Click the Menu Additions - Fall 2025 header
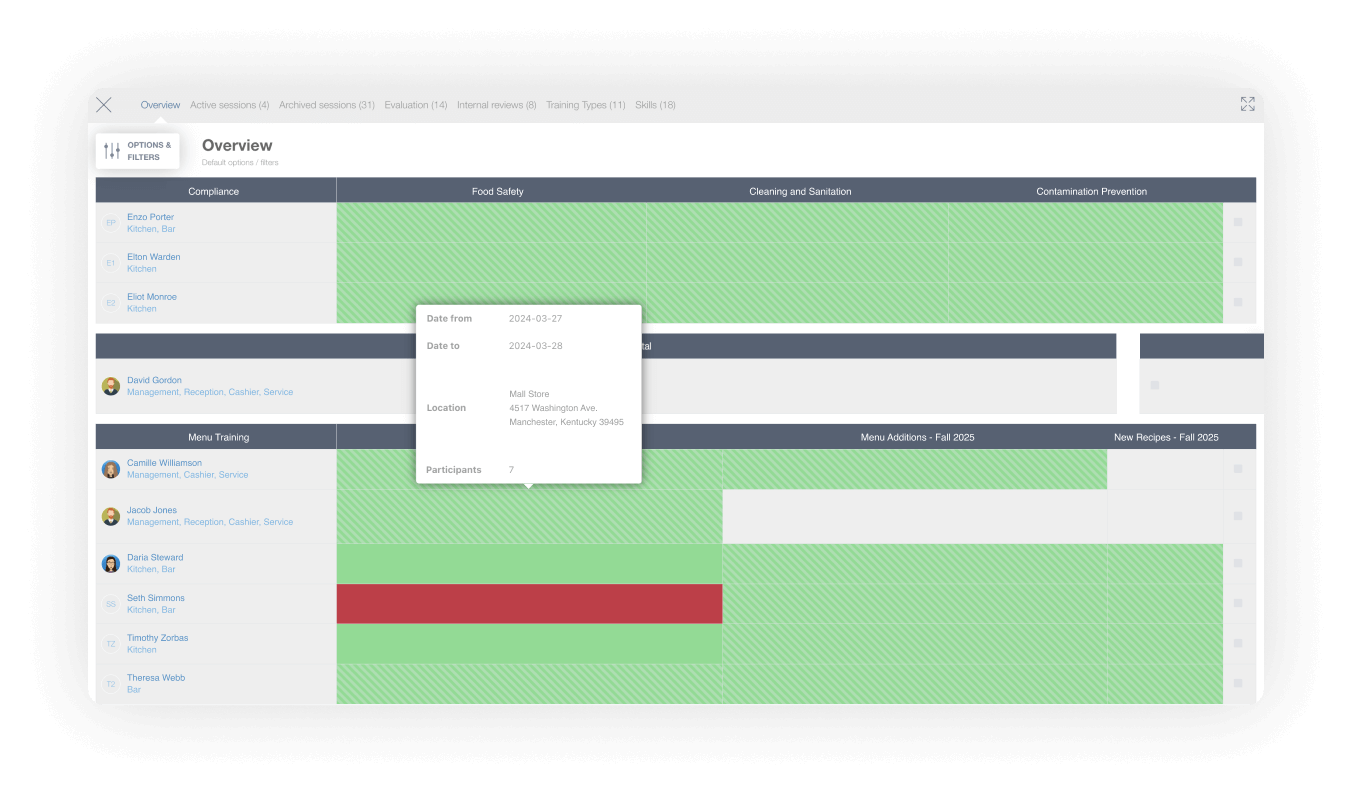Screen dimensions: 1352x794 click(917, 437)
